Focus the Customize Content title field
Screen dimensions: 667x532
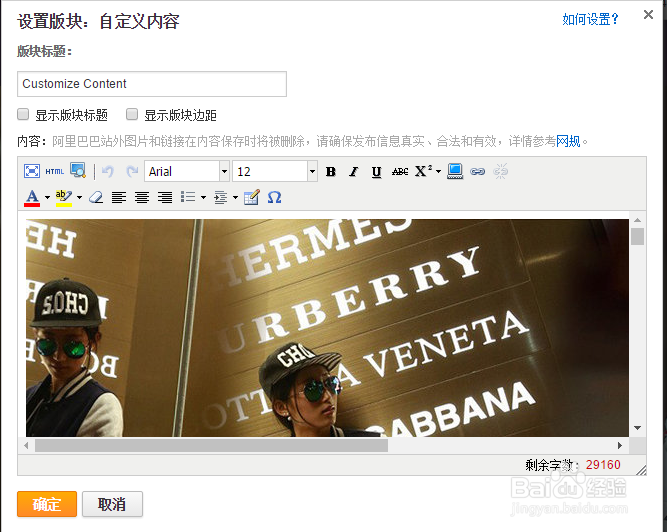152,84
